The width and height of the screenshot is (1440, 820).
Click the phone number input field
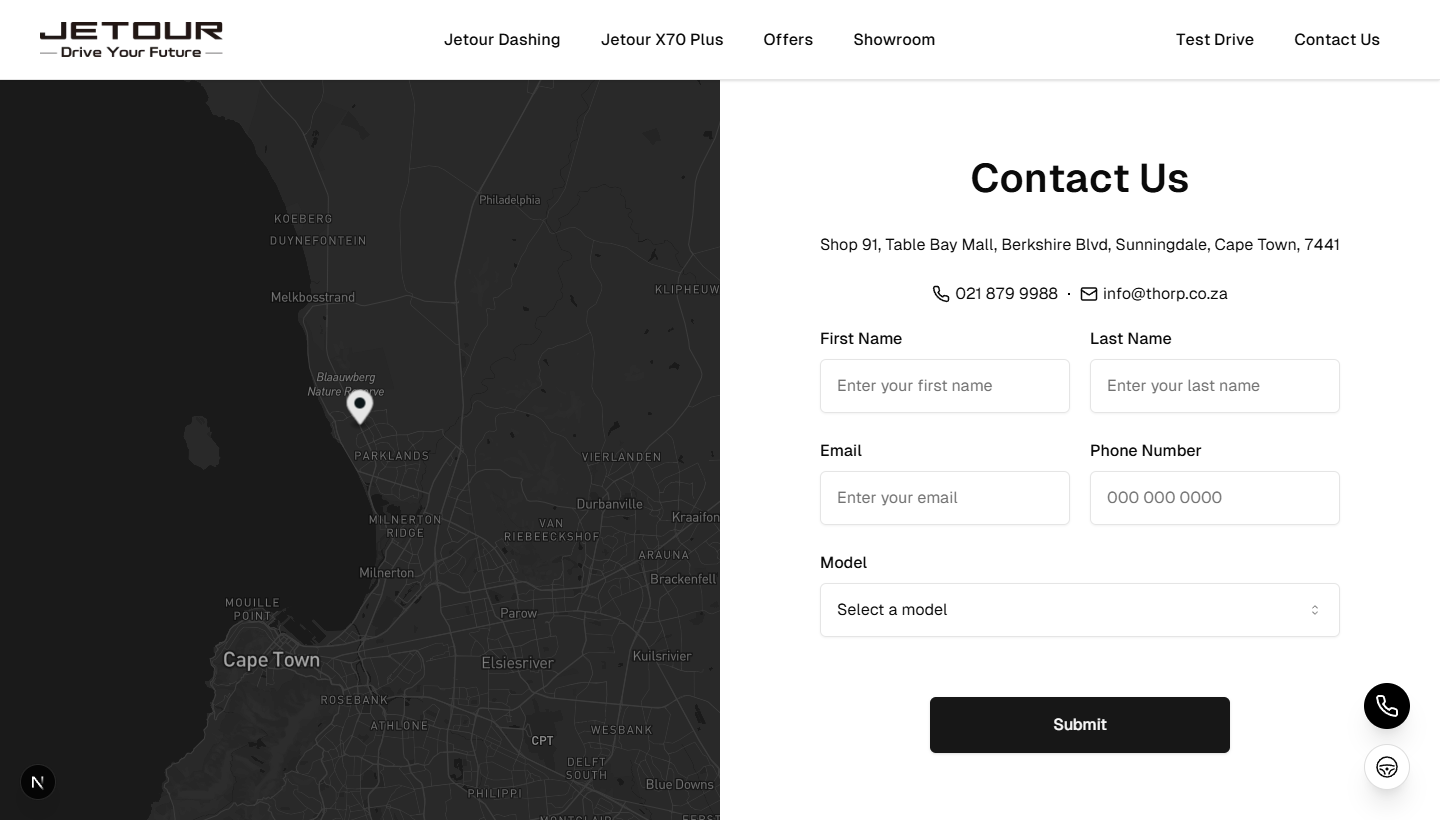(1215, 498)
